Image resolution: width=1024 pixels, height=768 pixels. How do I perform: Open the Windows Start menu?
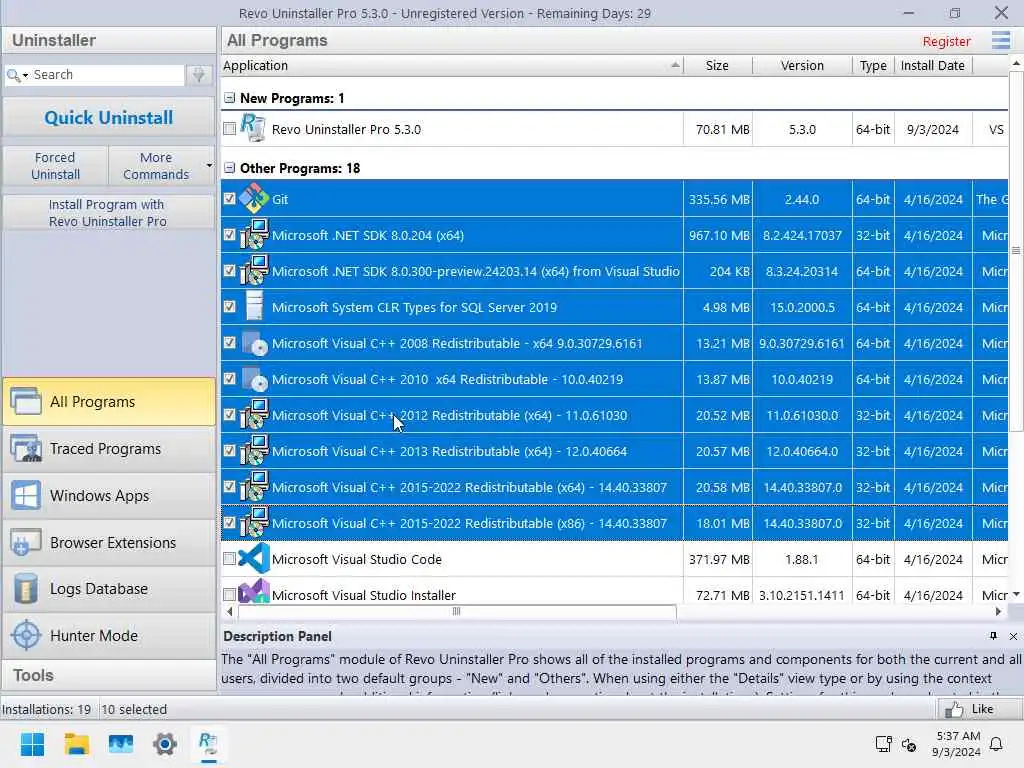(32, 744)
